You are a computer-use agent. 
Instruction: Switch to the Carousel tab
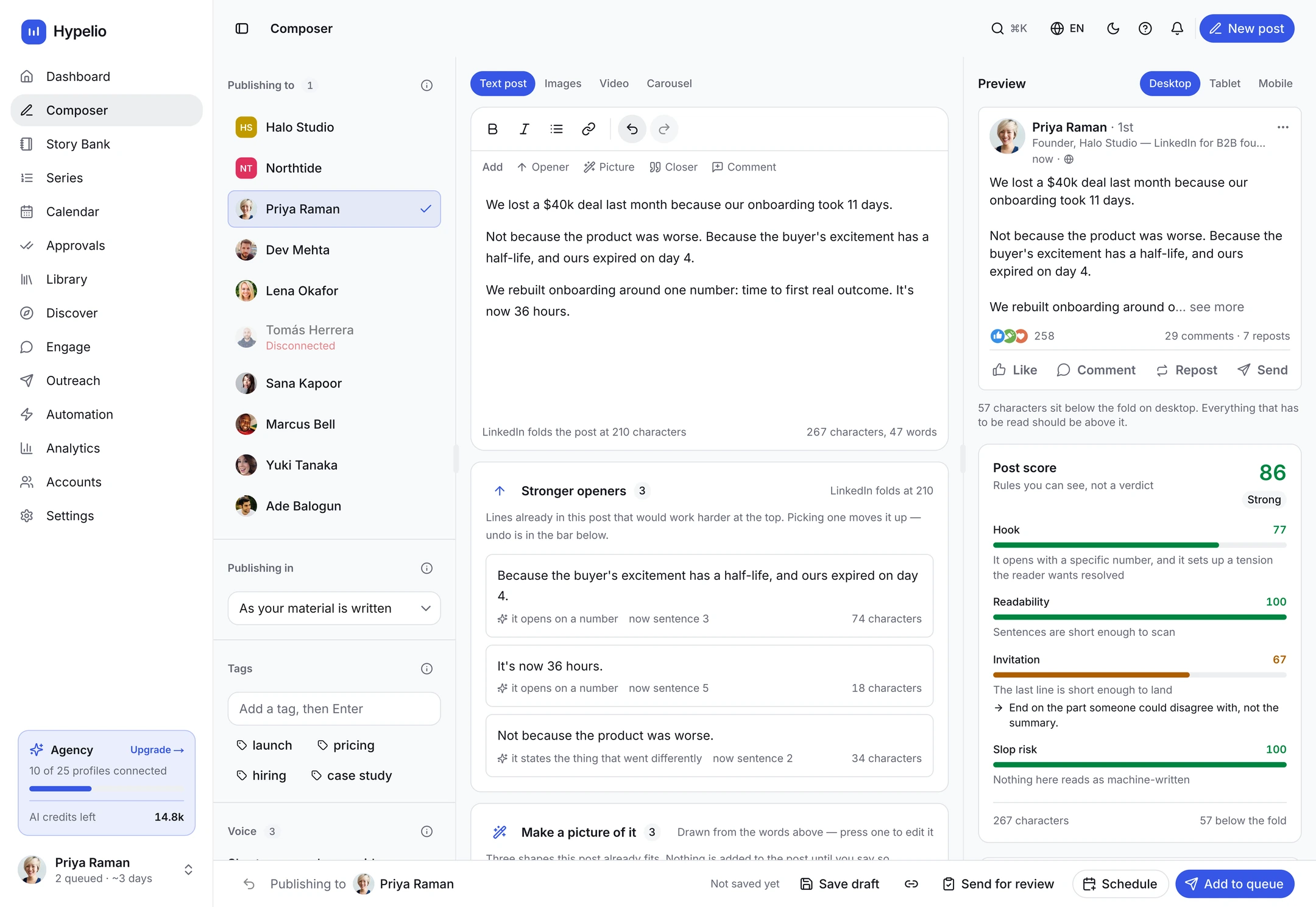tap(669, 83)
